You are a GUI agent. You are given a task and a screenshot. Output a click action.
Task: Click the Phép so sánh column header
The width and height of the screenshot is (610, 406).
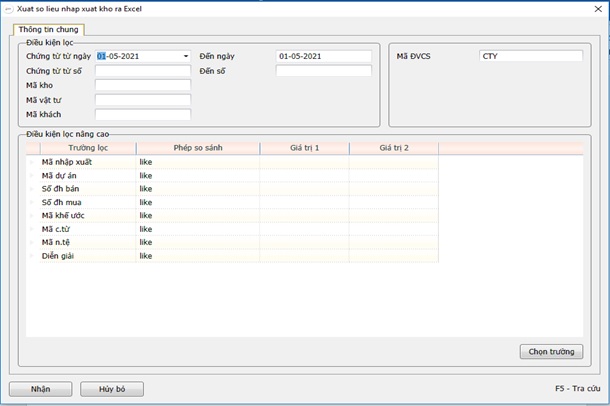click(x=197, y=148)
